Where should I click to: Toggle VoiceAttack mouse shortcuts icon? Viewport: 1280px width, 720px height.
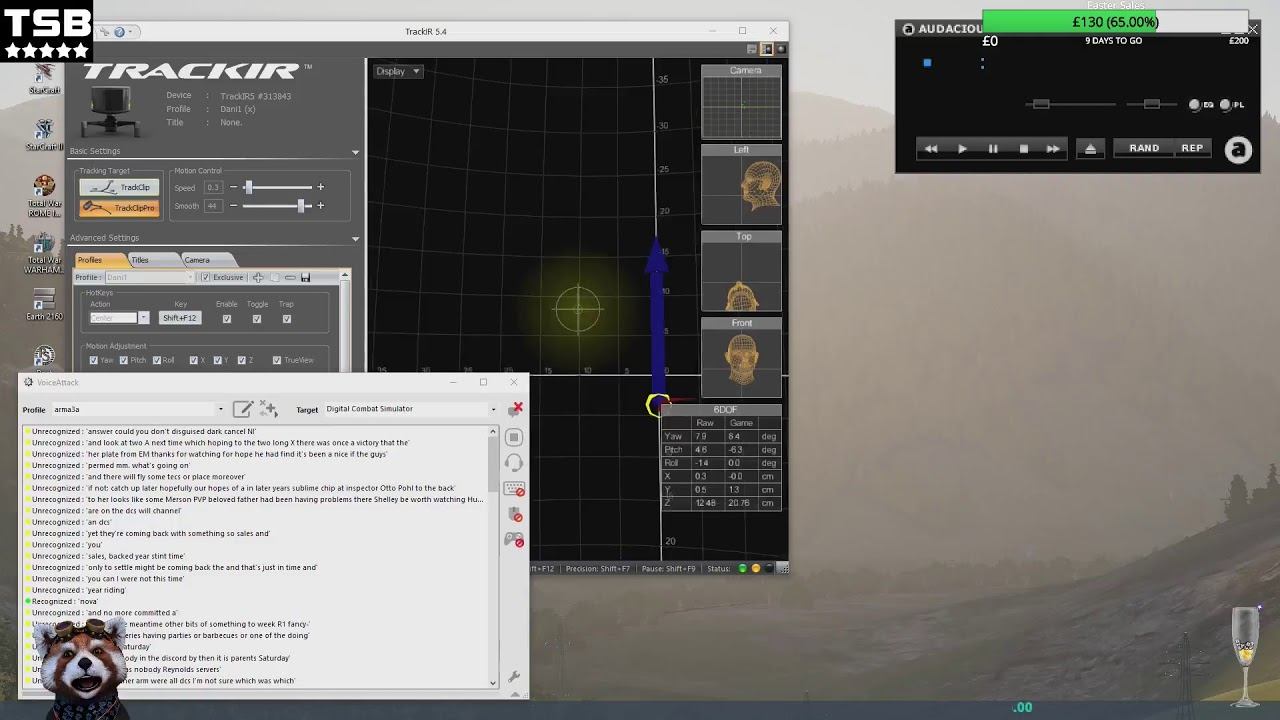pyautogui.click(x=516, y=514)
